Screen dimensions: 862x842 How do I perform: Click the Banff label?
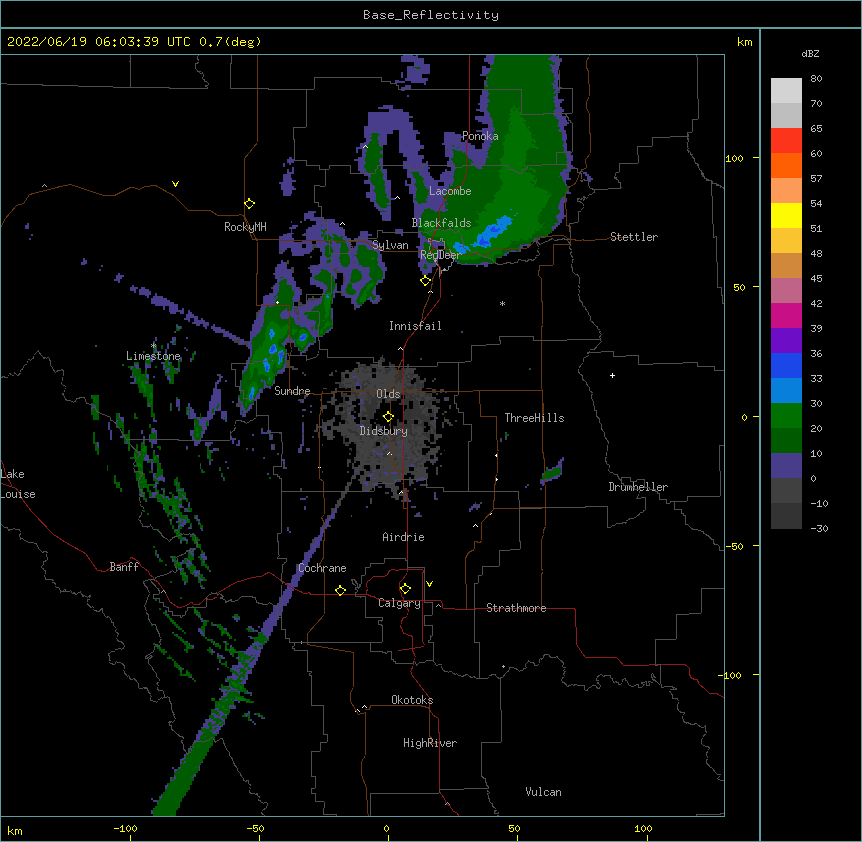point(124,567)
